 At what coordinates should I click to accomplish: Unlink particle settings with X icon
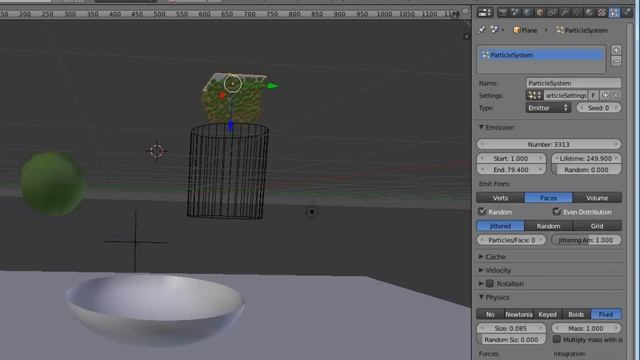[616, 96]
